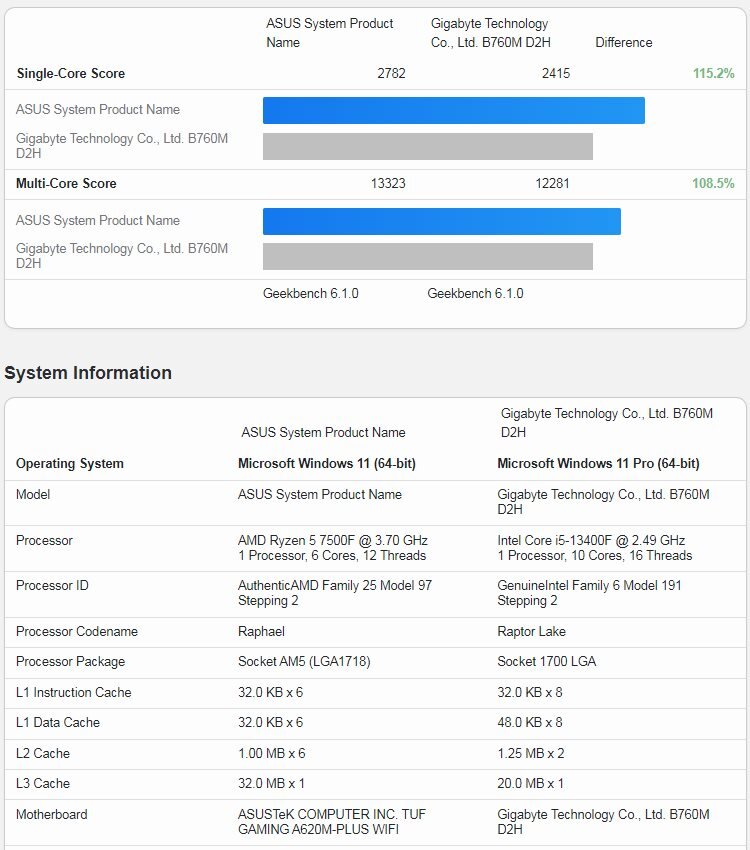Click the Multi-Core Score value 13323
The width and height of the screenshot is (750, 850).
(x=388, y=183)
